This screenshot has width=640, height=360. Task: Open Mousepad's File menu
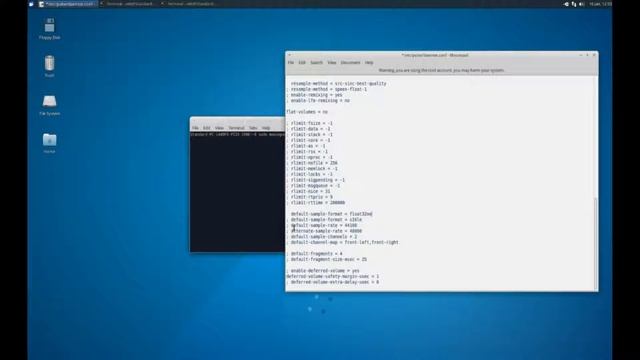pos(291,63)
